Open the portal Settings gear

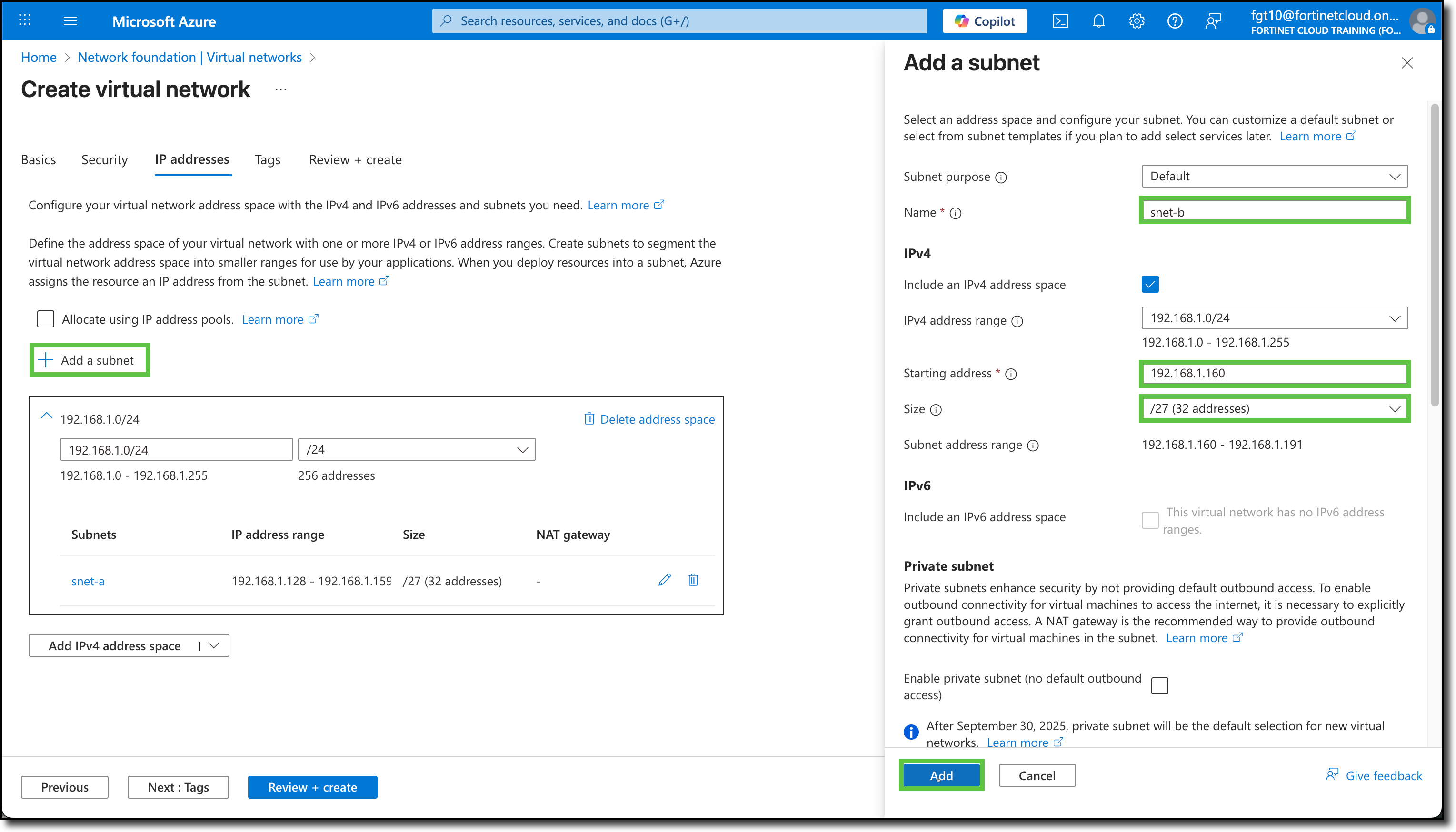(x=1137, y=20)
